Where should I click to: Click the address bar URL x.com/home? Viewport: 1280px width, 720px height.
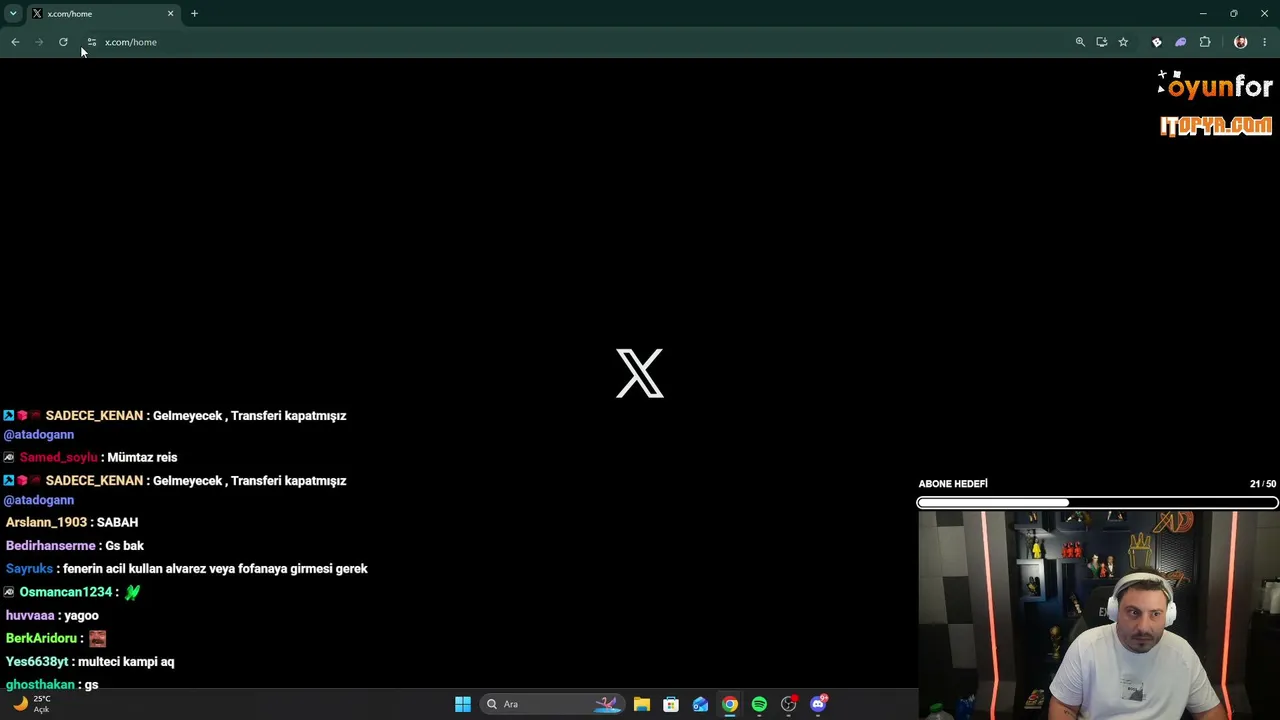click(x=131, y=42)
